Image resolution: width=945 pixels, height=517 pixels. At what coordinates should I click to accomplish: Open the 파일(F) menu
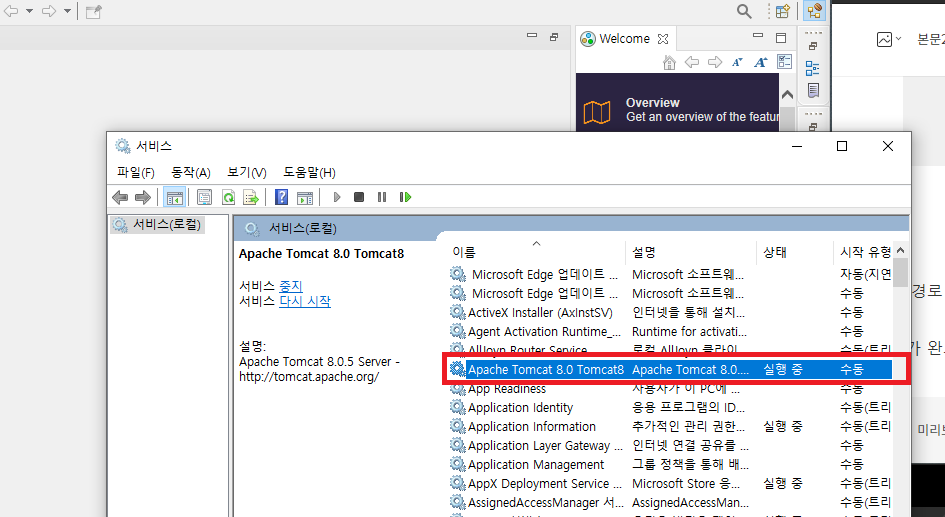coord(136,173)
